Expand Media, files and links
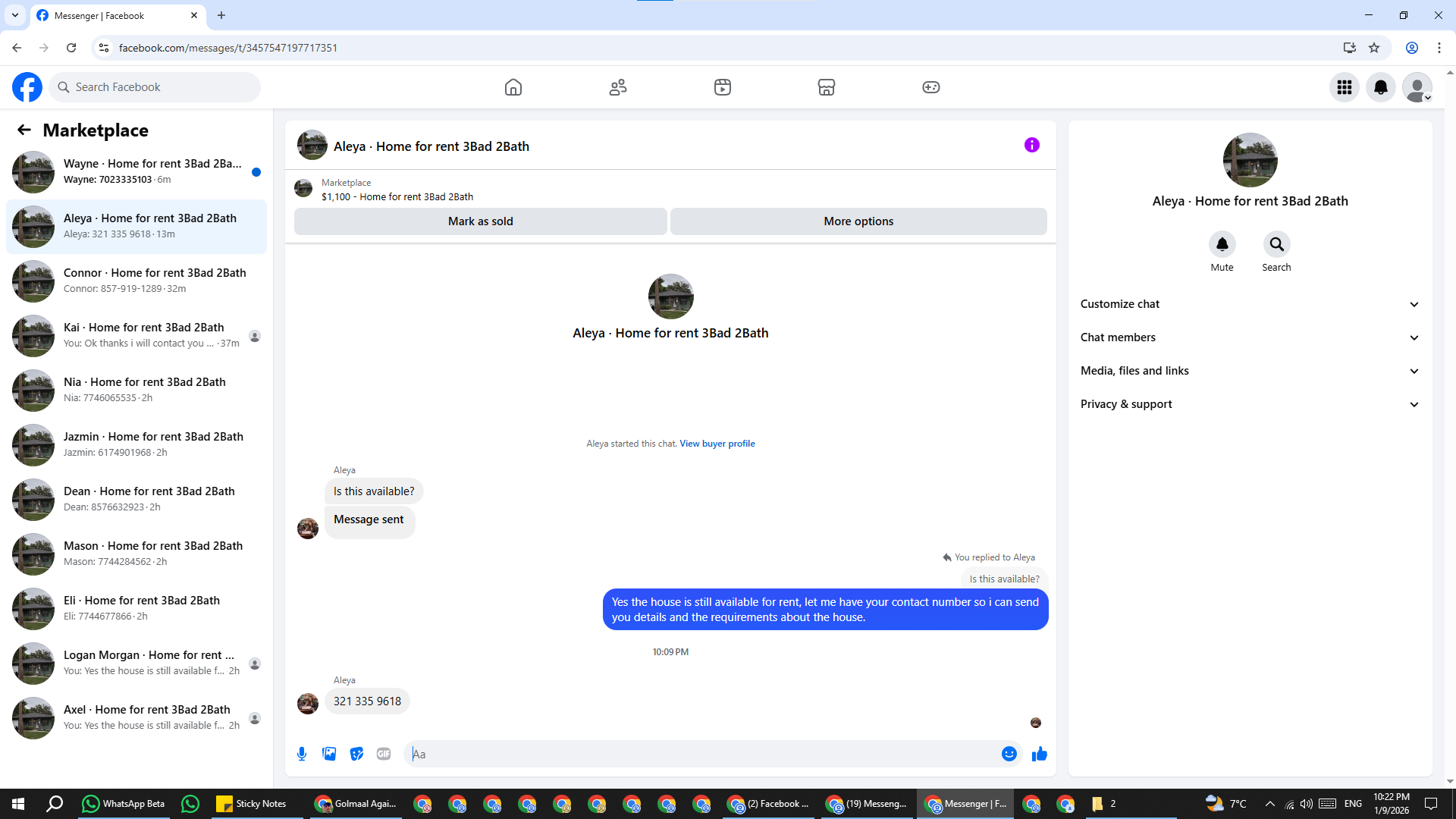Image resolution: width=1456 pixels, height=819 pixels. tap(1249, 371)
